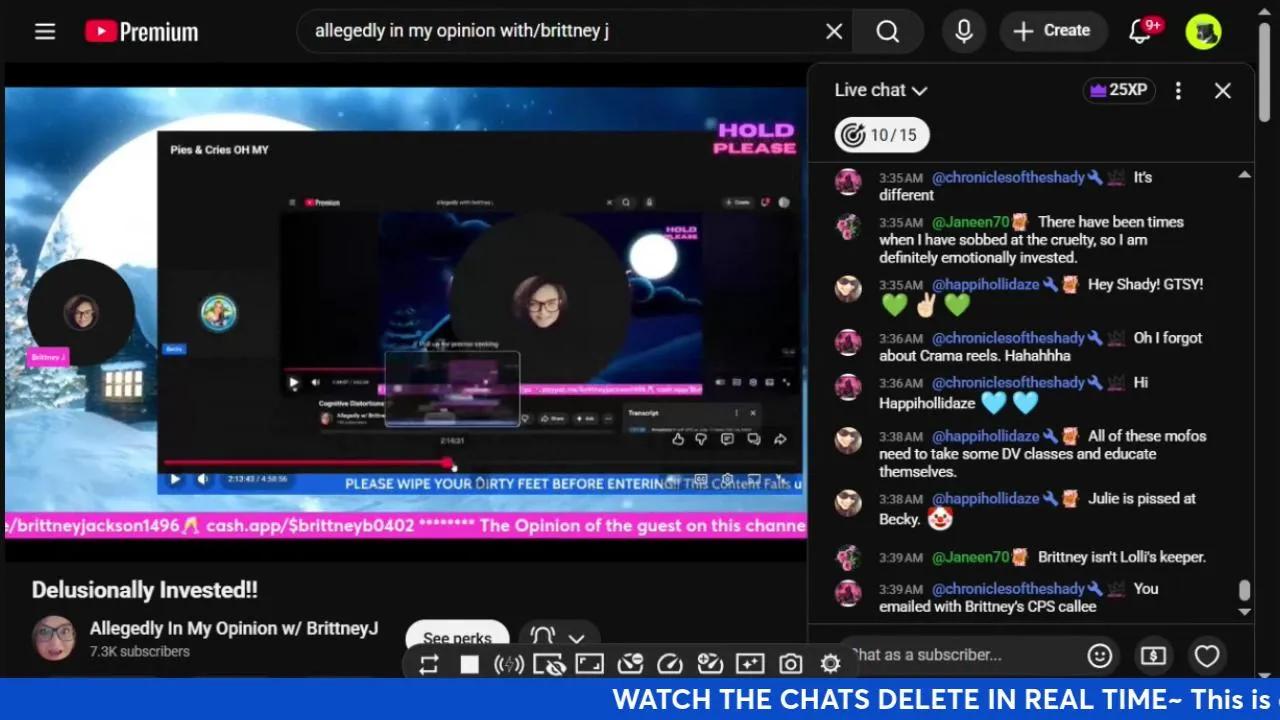Click @Janeen70 avatar at 3:35 AM message
The image size is (1280, 720).
tap(848, 226)
